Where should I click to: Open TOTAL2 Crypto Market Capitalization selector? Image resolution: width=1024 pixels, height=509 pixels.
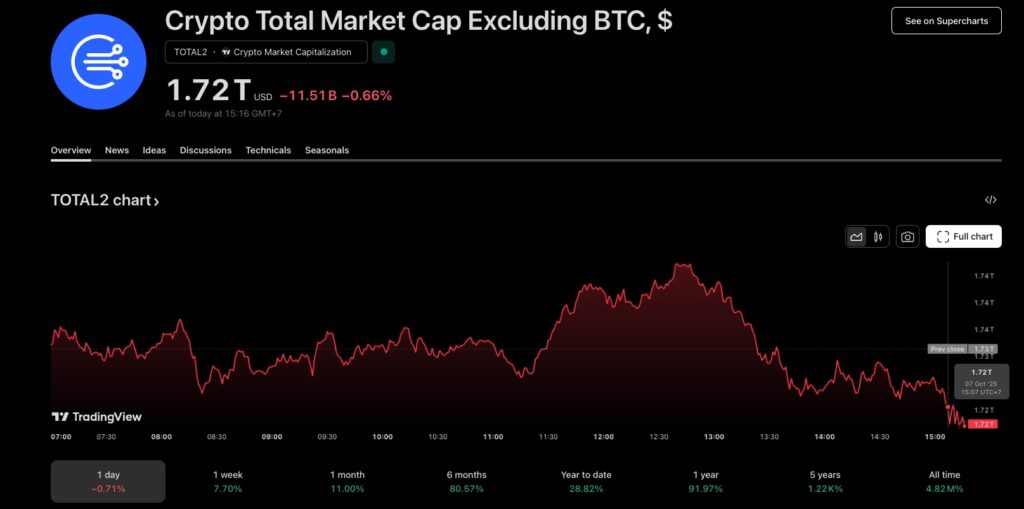(266, 52)
